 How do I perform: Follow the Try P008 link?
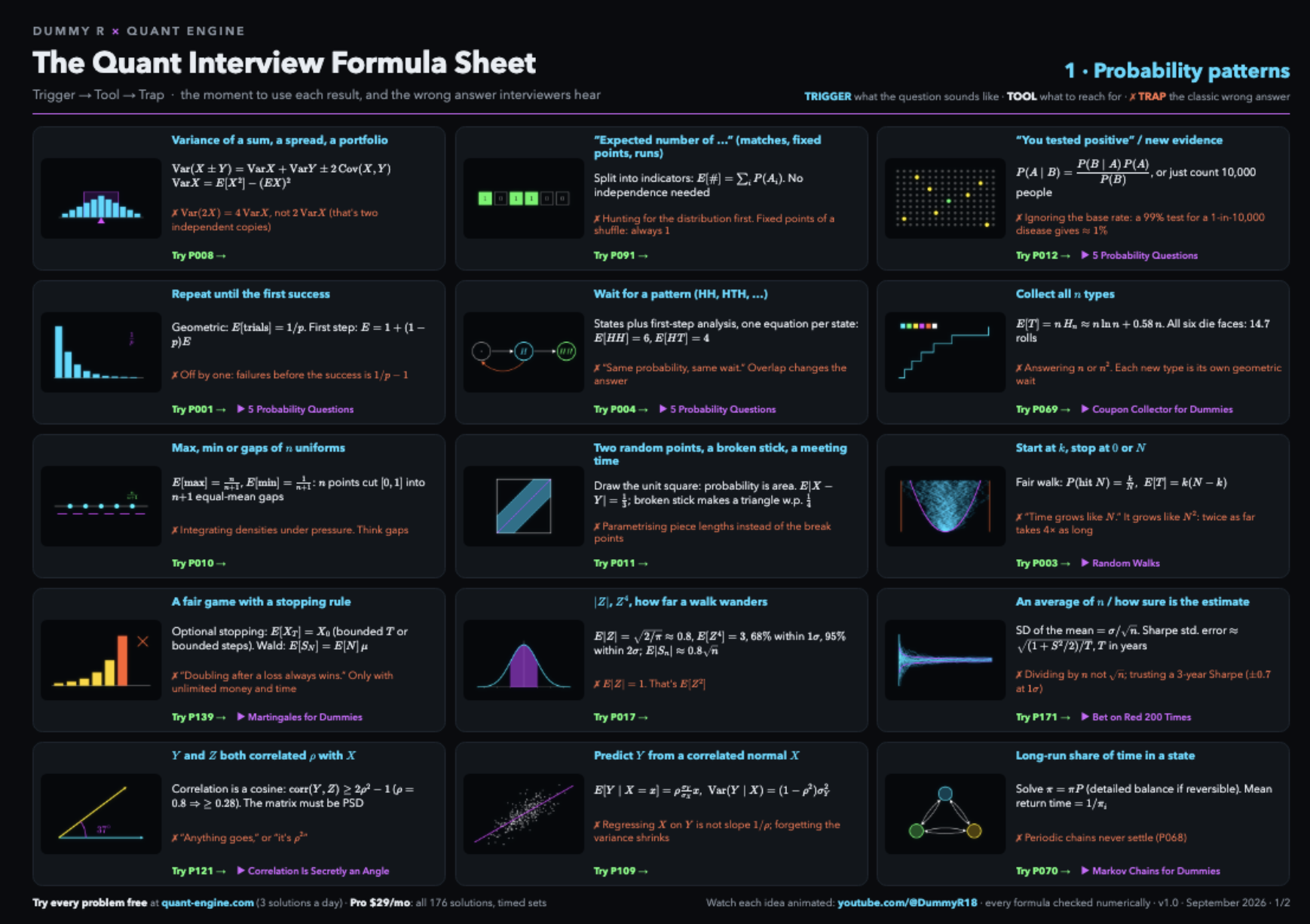click(198, 255)
